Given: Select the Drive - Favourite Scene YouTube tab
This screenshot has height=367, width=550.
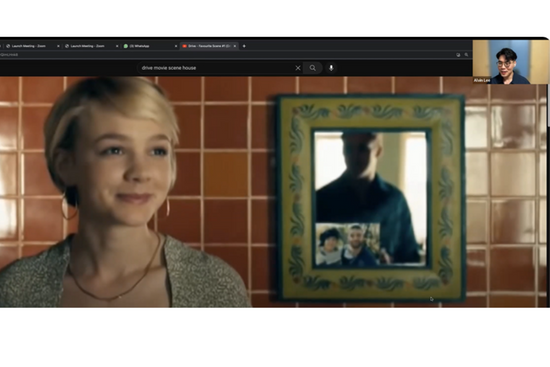Looking at the screenshot, I should click(x=209, y=46).
